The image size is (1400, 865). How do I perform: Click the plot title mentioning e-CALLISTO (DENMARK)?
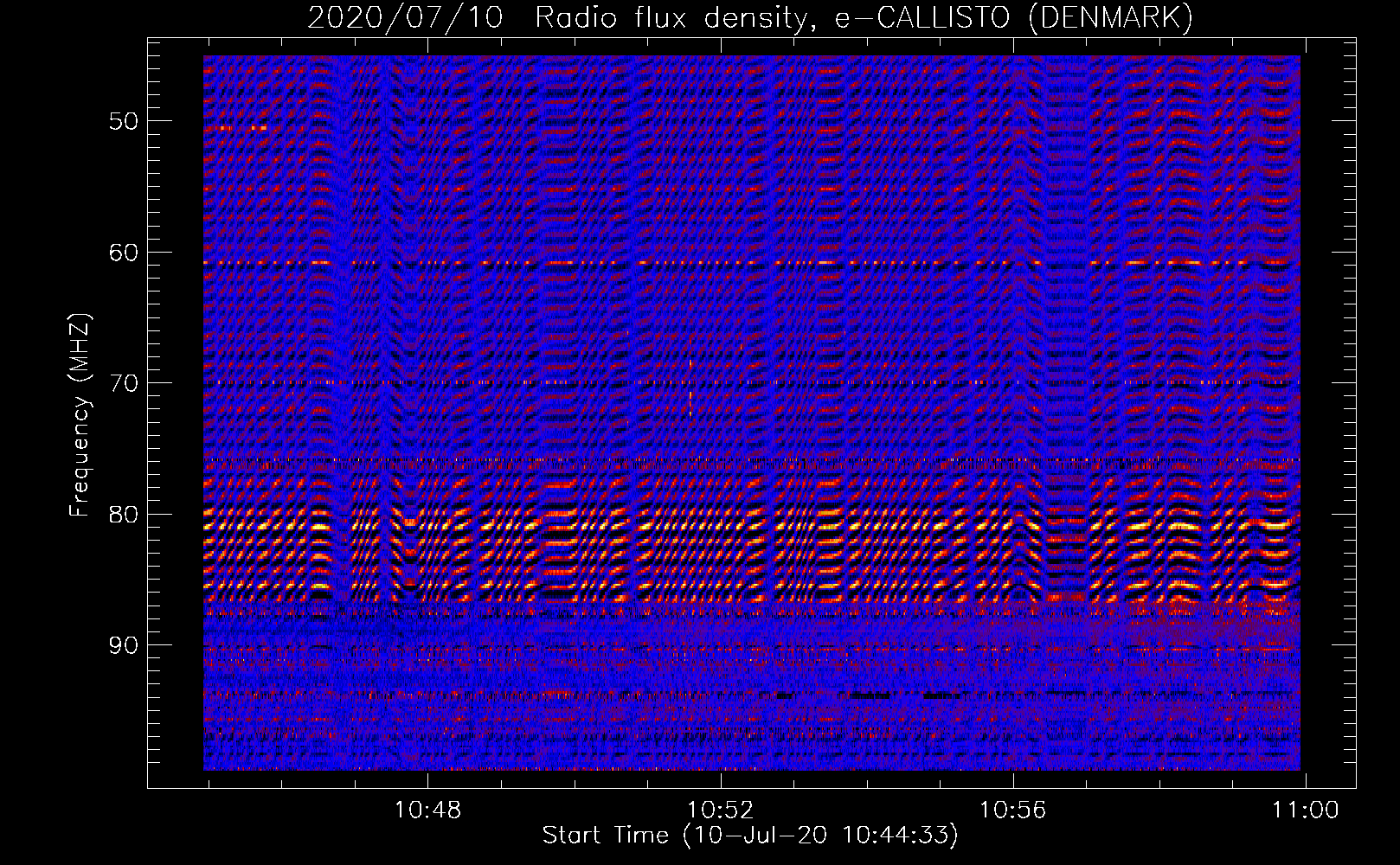click(x=750, y=18)
